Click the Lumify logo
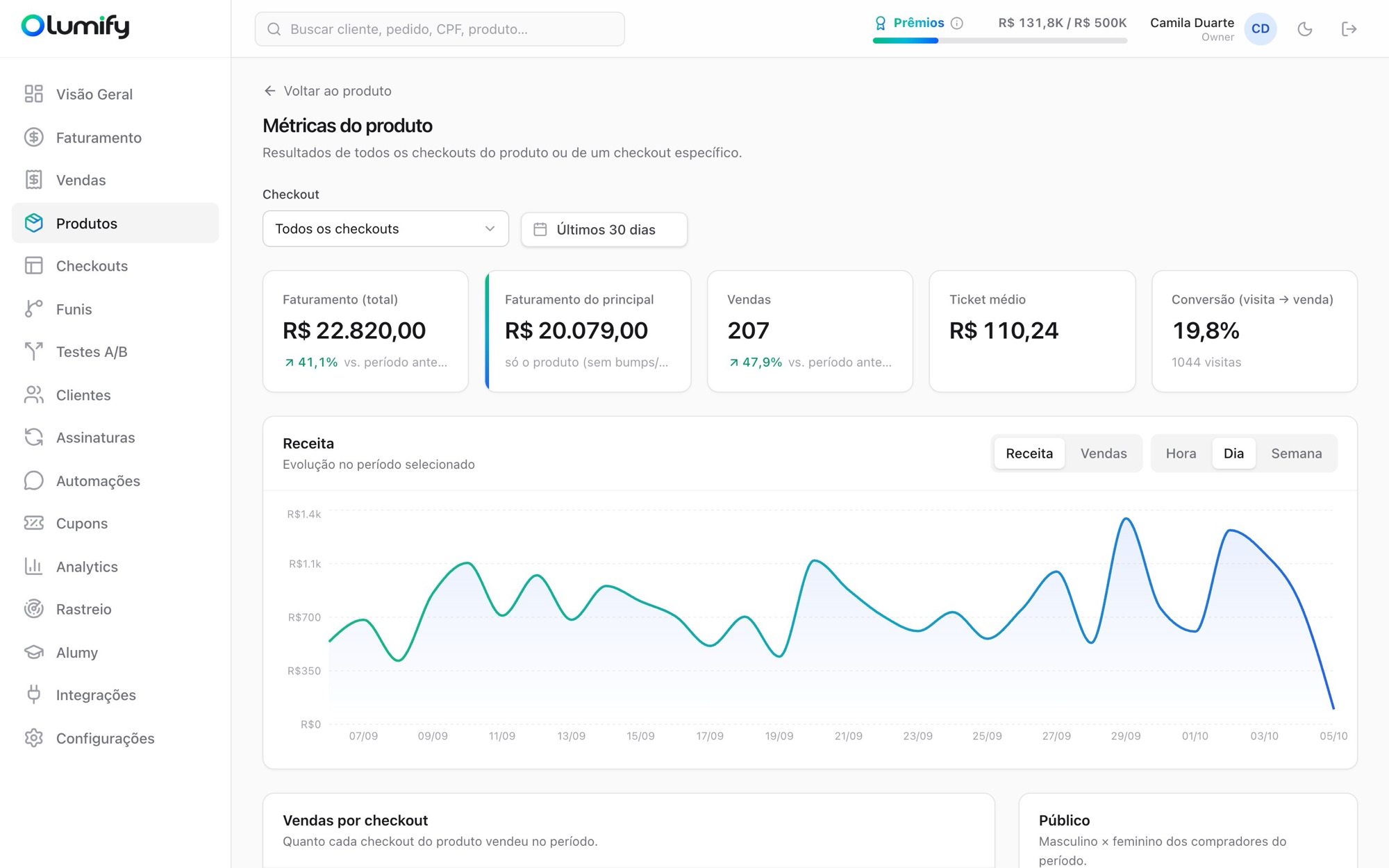The width and height of the screenshot is (1389, 868). point(75,26)
